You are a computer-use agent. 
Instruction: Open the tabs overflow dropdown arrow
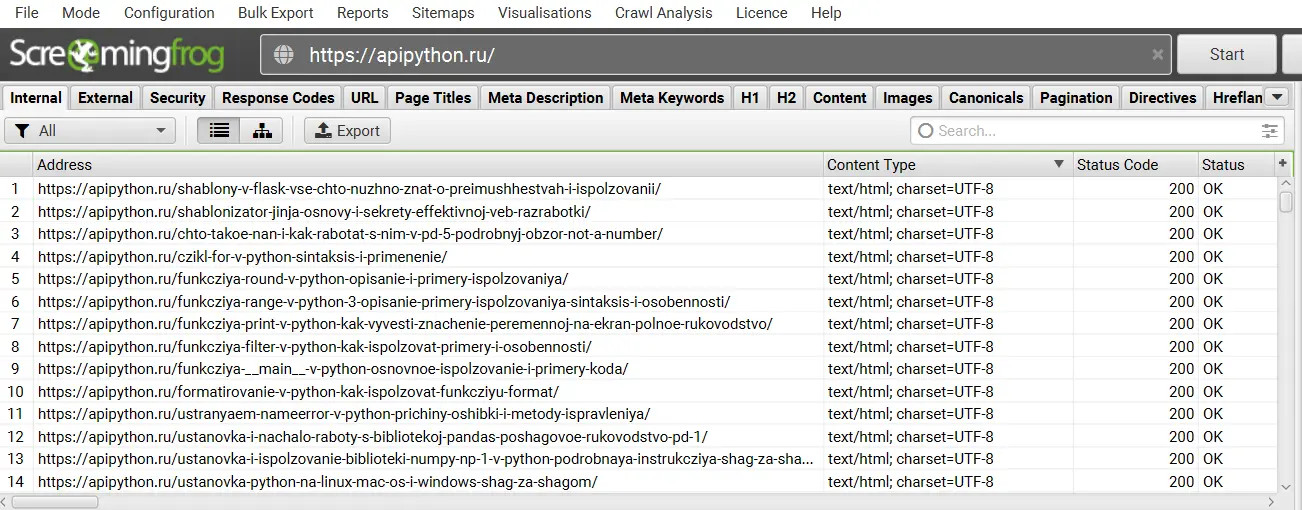point(1277,97)
